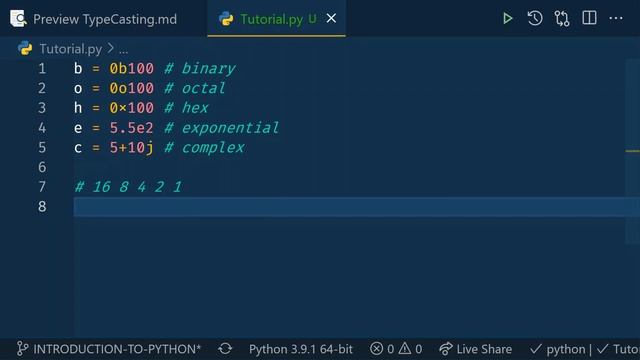Click the 0b100 binary literal
640x360 pixels.
pos(131,68)
